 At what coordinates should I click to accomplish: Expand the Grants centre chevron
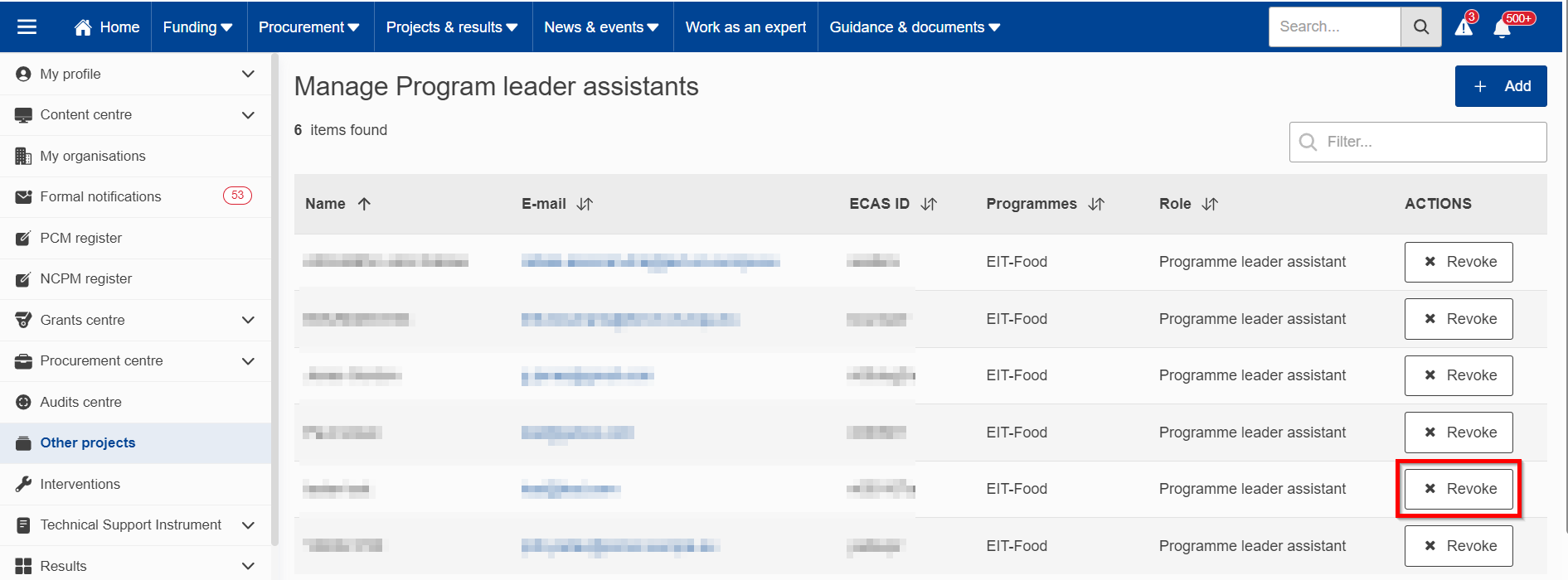click(248, 320)
